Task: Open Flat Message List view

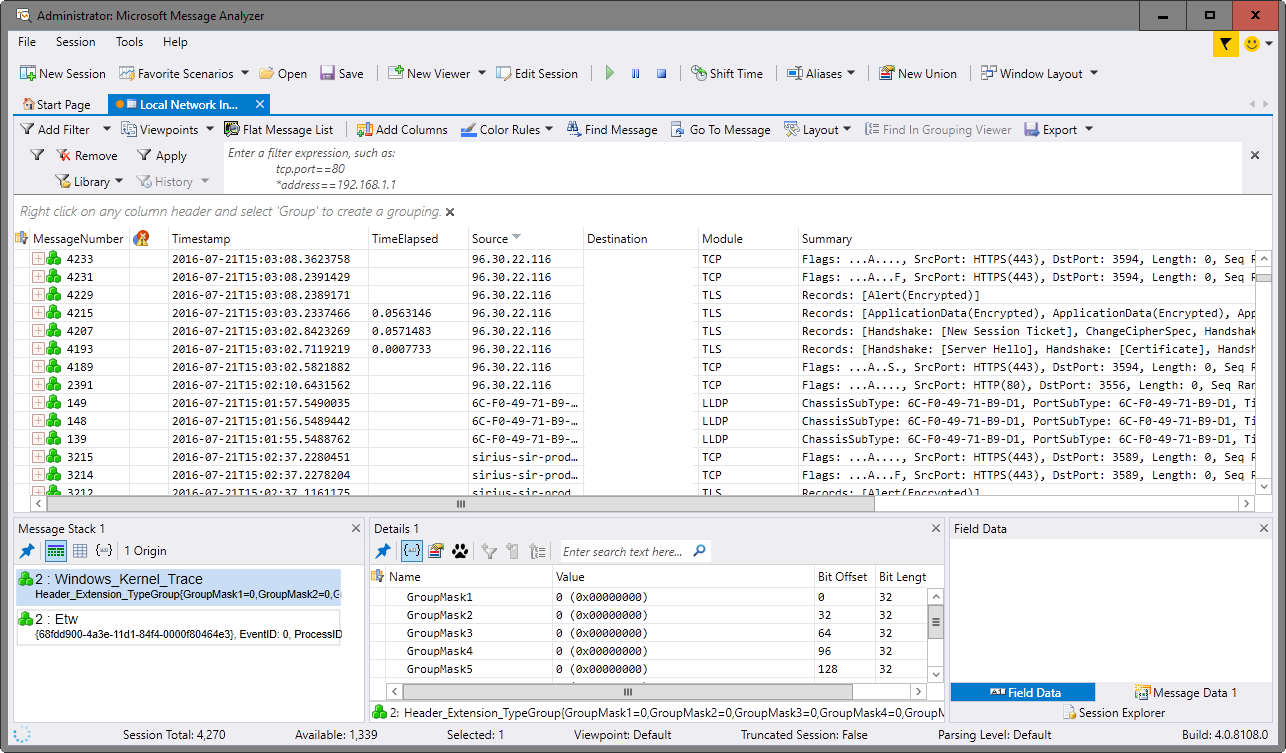Action: pos(279,129)
